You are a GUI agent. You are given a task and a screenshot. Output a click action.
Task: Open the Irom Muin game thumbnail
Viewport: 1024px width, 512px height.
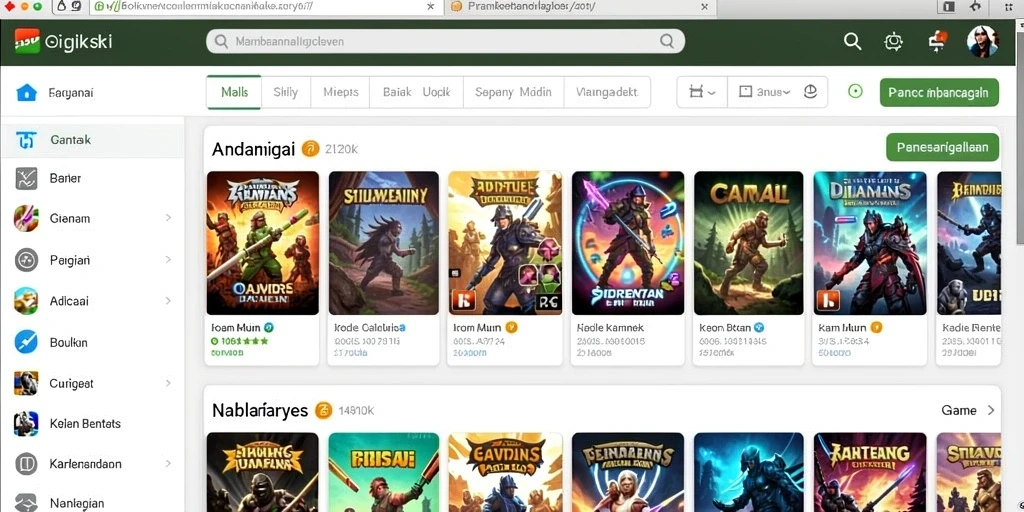(505, 243)
